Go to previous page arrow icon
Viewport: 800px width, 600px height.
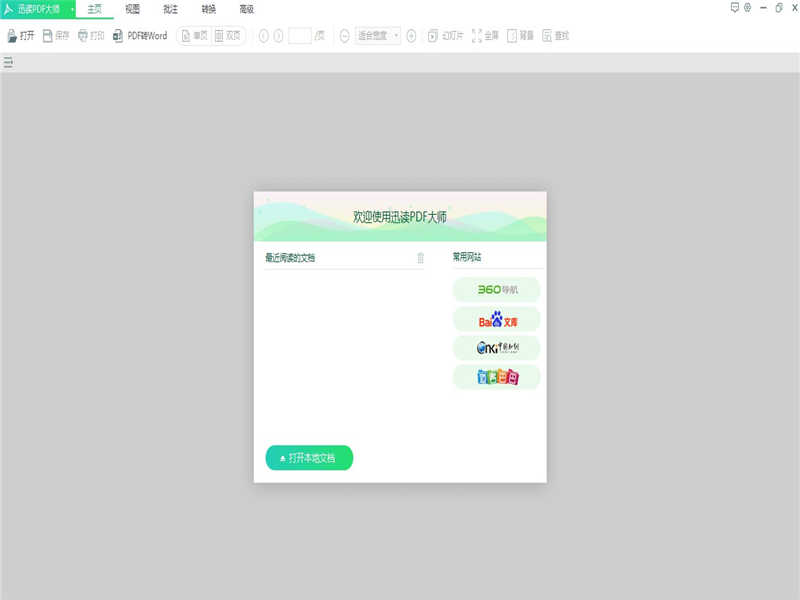(264, 36)
